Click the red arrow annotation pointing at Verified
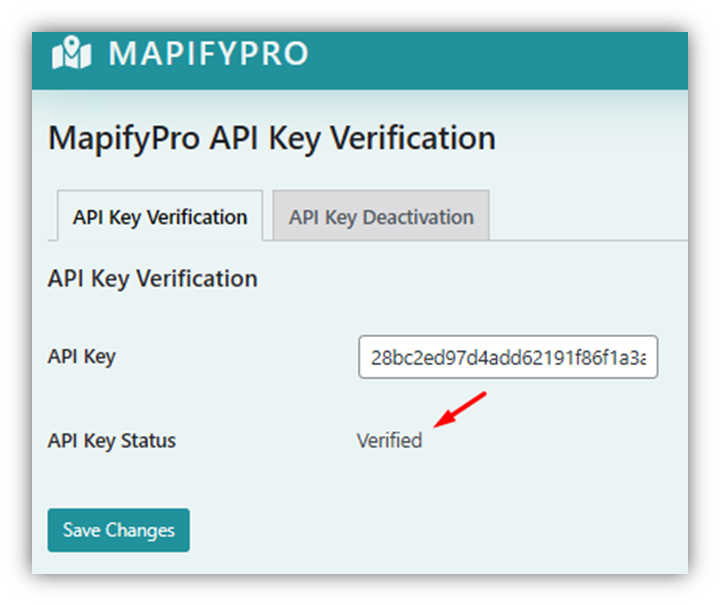The height and width of the screenshot is (606, 720). point(460,409)
